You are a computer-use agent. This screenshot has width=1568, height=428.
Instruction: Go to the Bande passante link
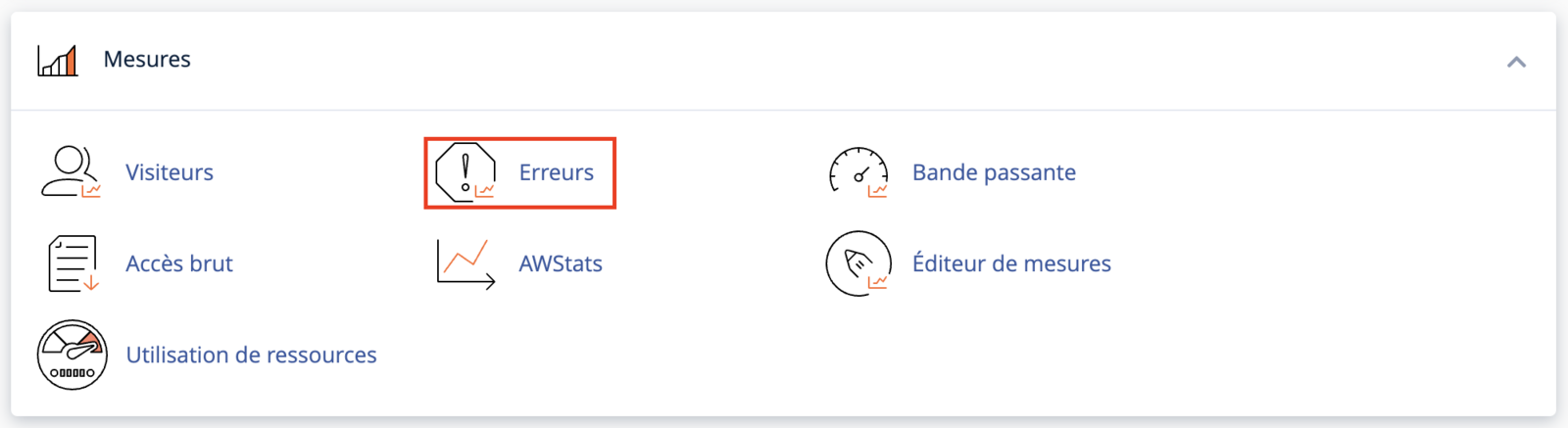(x=994, y=172)
